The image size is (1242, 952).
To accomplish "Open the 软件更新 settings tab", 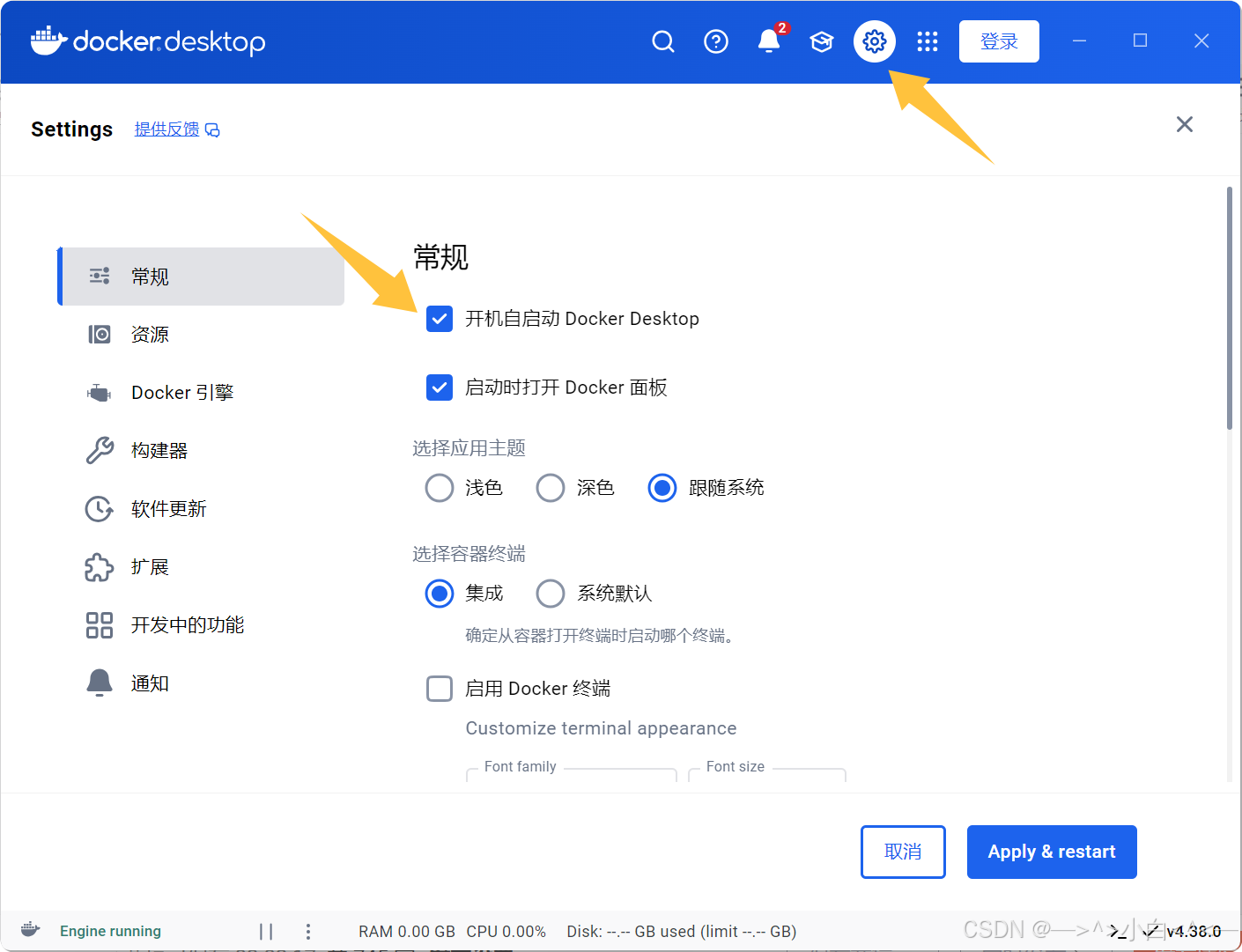I will pyautogui.click(x=202, y=509).
